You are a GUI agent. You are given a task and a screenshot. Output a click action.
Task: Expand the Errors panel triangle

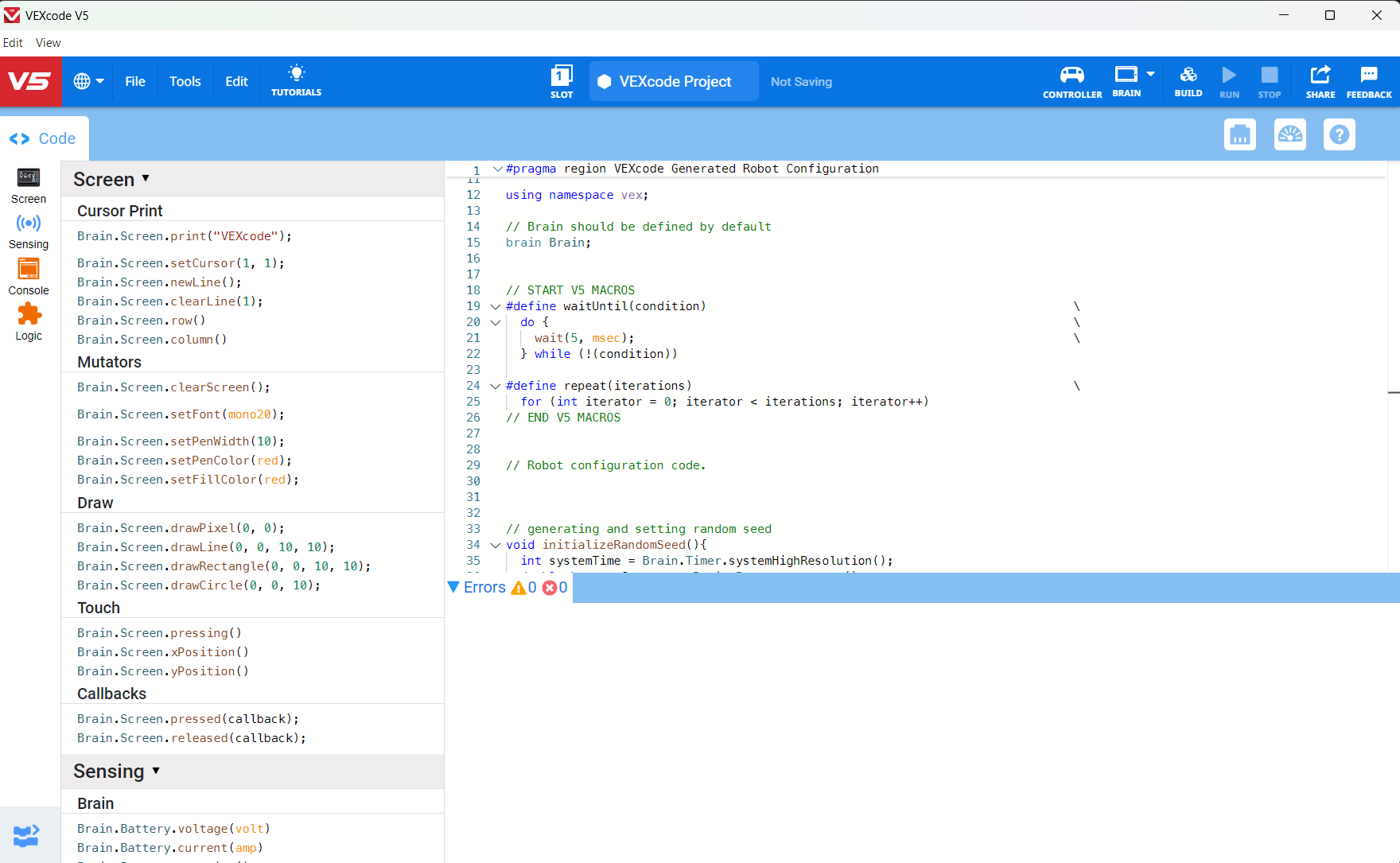pos(453,587)
